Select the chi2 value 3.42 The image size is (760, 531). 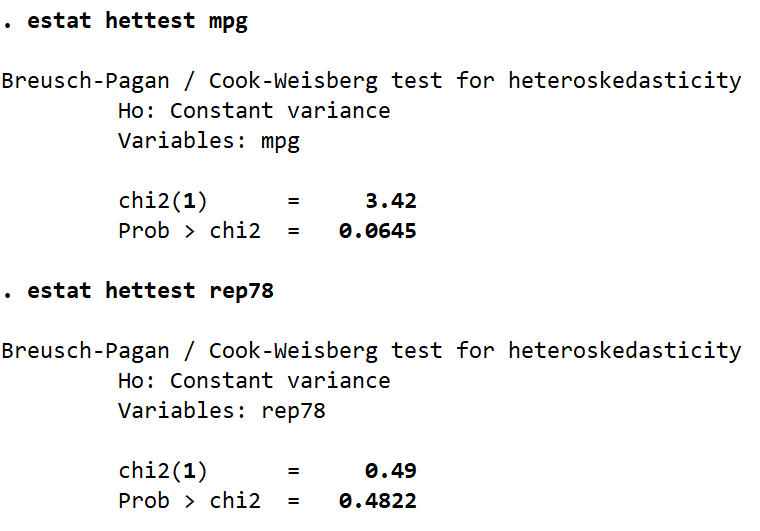[391, 201]
